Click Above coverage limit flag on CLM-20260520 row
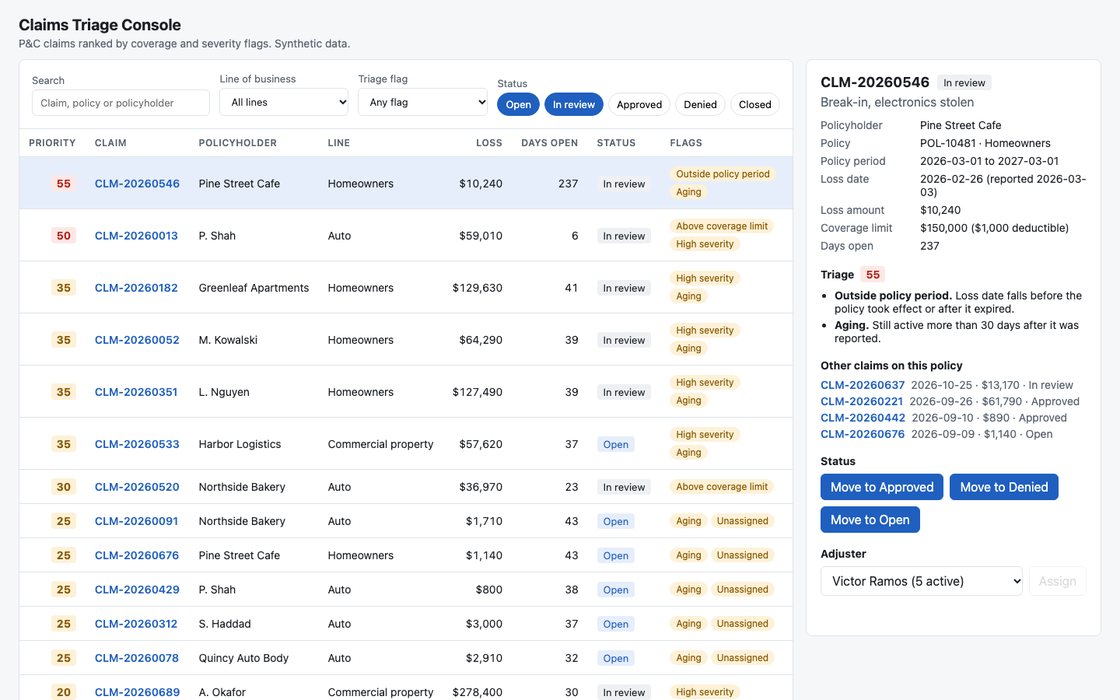 click(721, 487)
